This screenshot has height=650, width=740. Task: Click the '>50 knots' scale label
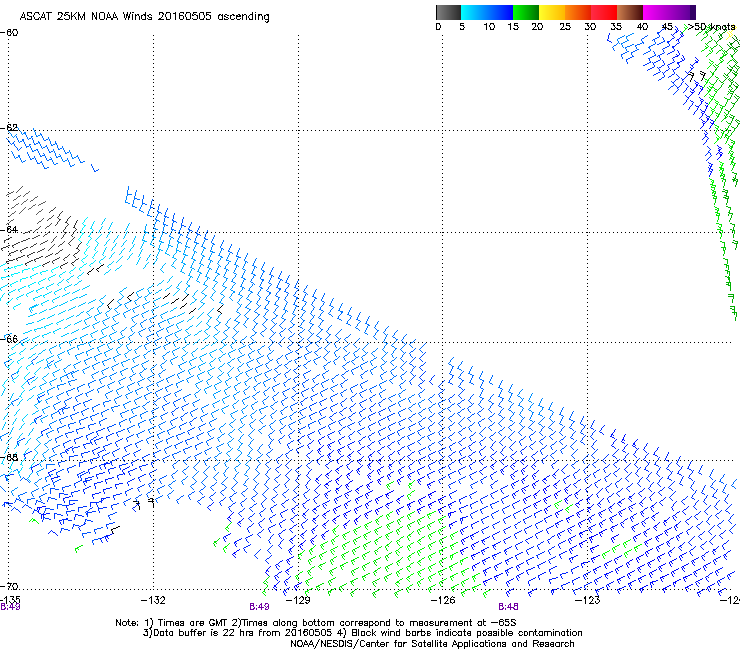[x=711, y=27]
